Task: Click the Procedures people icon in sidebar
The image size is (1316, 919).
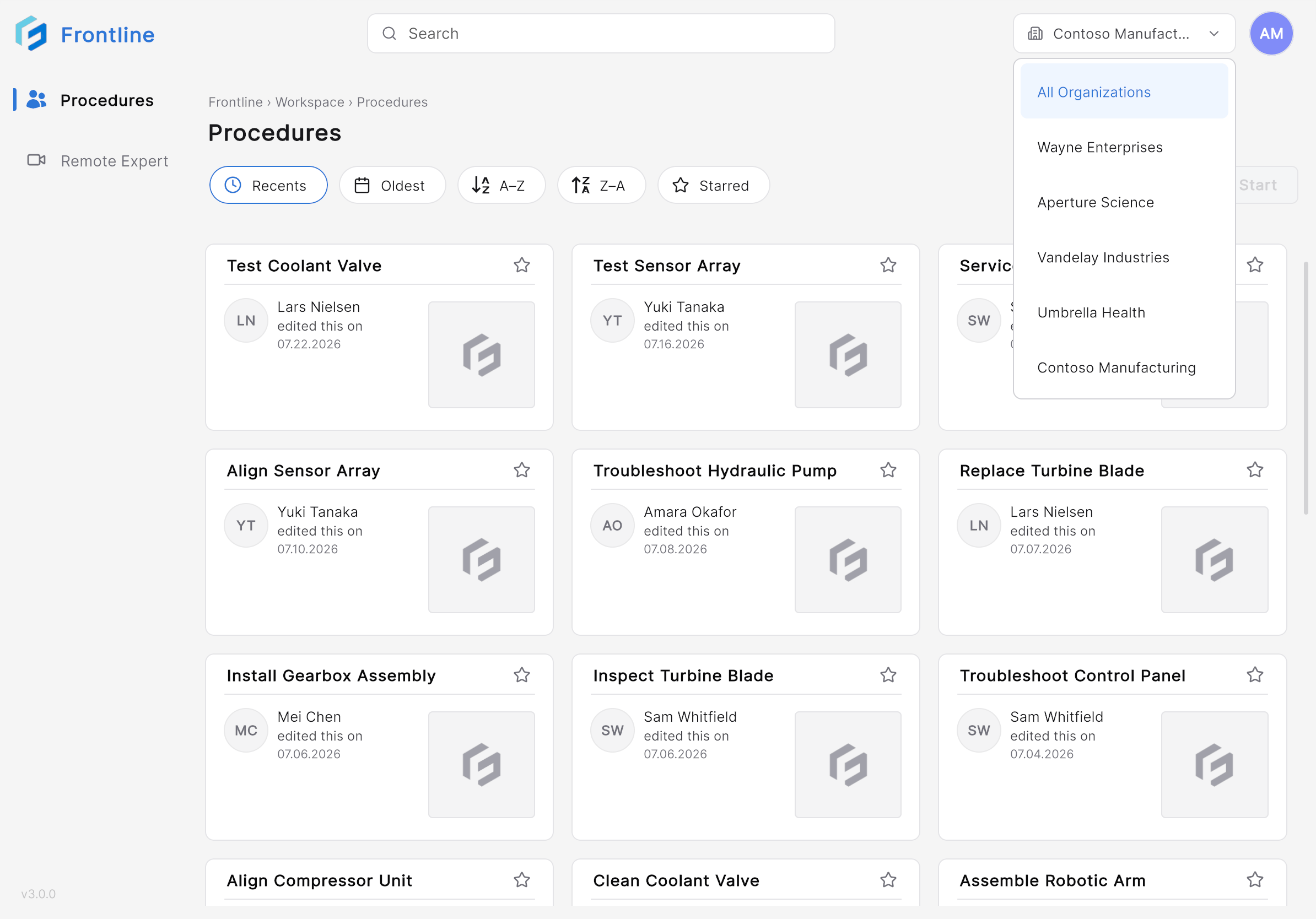Action: click(36, 100)
